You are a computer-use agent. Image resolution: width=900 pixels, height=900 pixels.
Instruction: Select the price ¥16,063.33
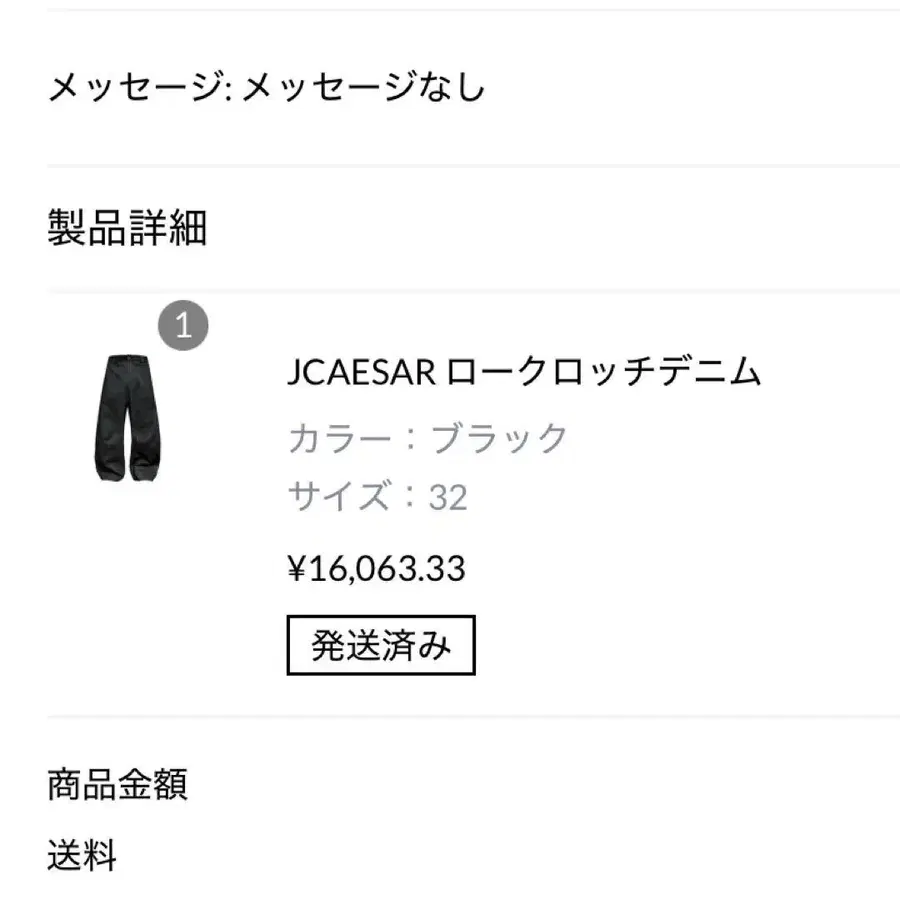(x=376, y=569)
